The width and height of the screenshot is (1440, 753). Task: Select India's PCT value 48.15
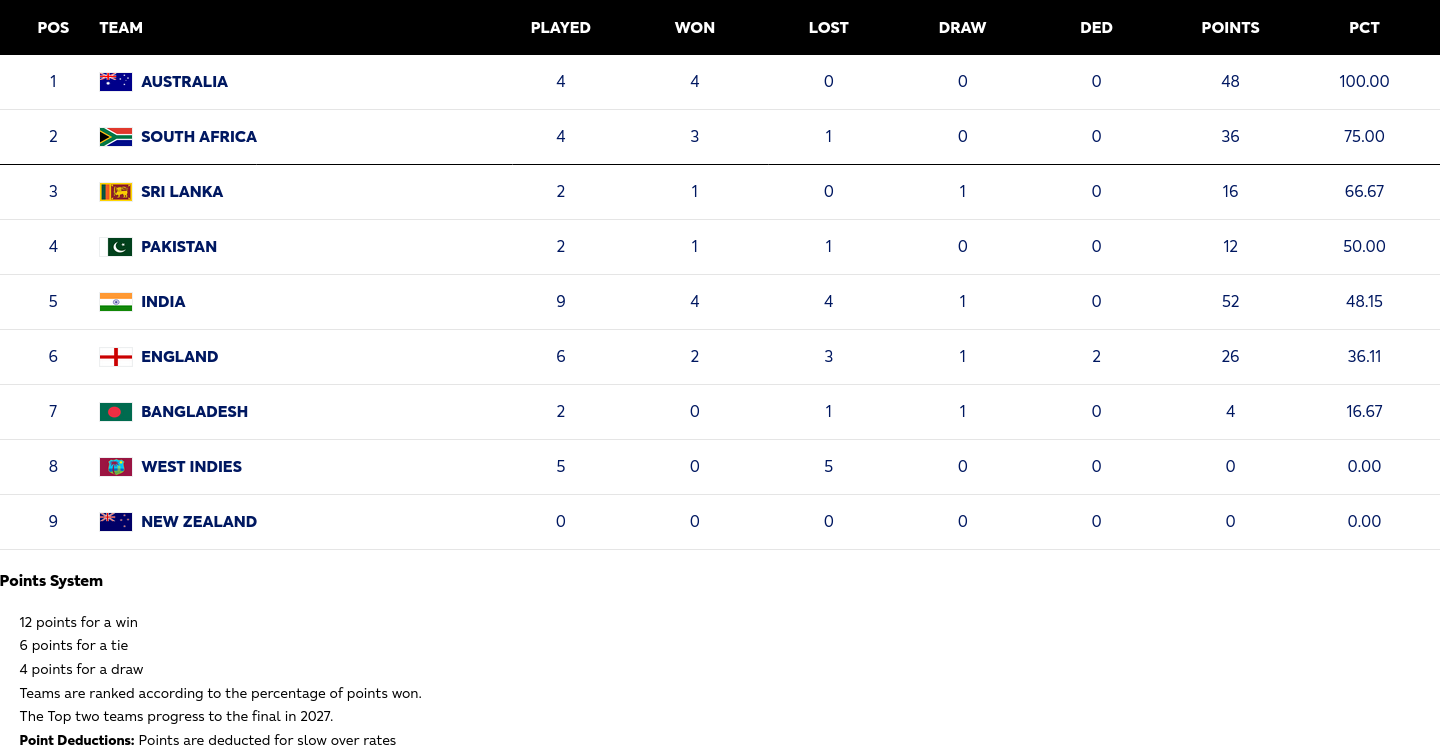(x=1365, y=302)
